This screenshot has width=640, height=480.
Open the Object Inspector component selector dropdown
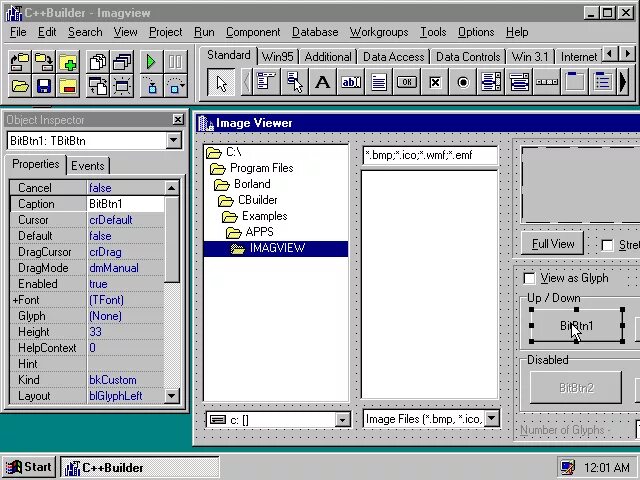(x=173, y=141)
